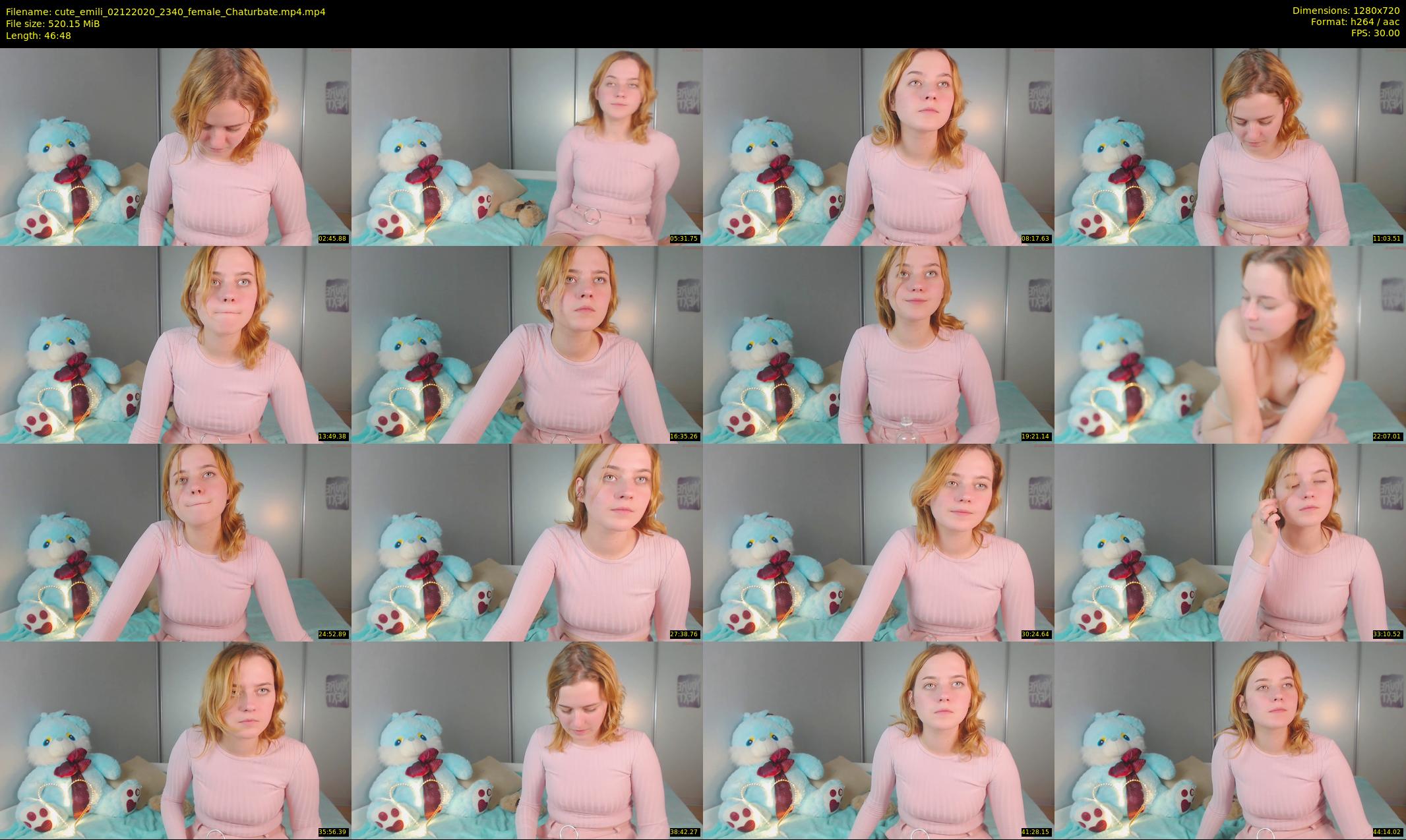Image resolution: width=1406 pixels, height=840 pixels.
Task: Open the thumbnail at 35:56.39
Action: click(x=175, y=740)
